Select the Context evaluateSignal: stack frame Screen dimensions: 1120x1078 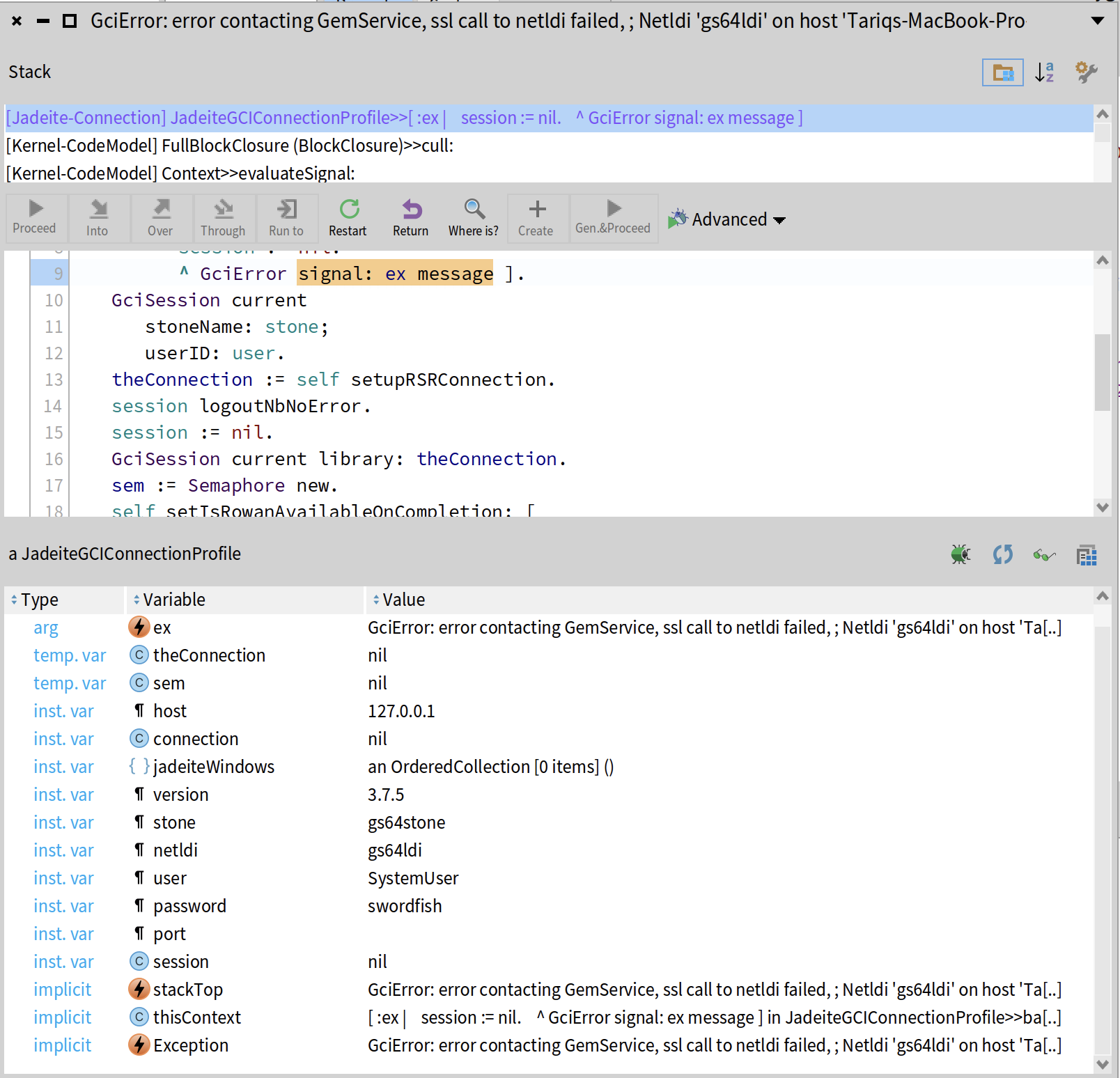pos(181,173)
